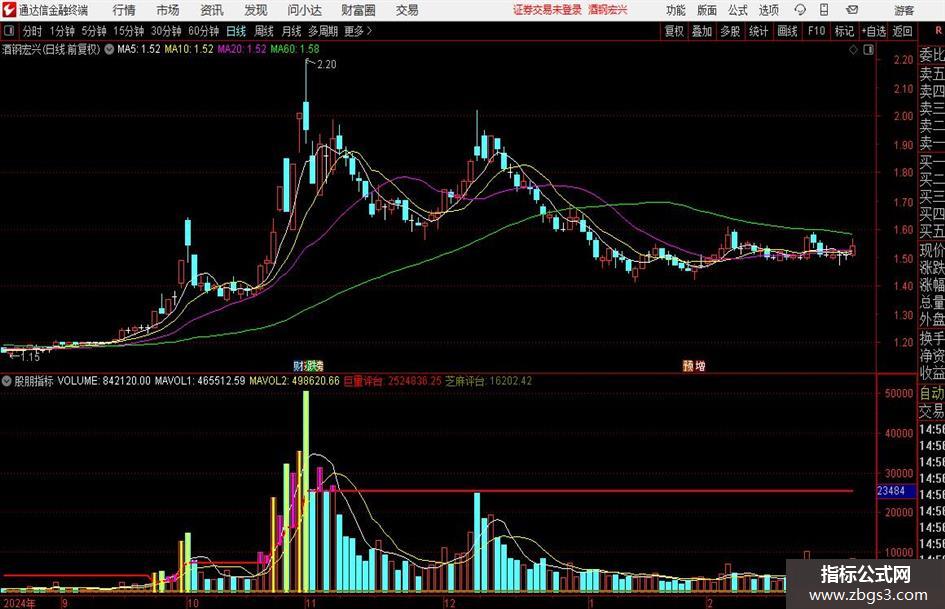The height and width of the screenshot is (609, 945).
Task: Open the 公式 formula menu
Action: pos(738,10)
